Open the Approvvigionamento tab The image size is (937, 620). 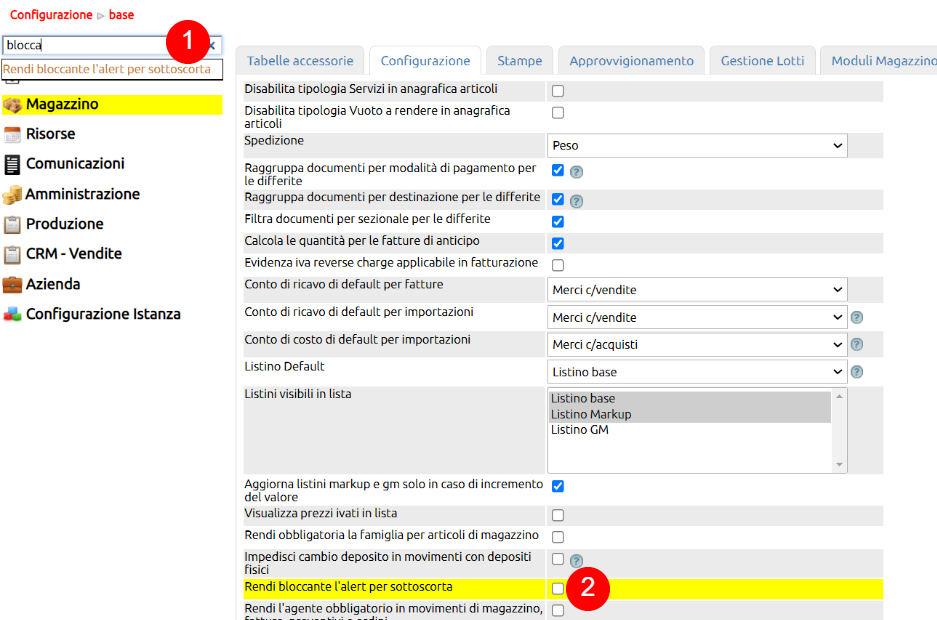coord(631,61)
